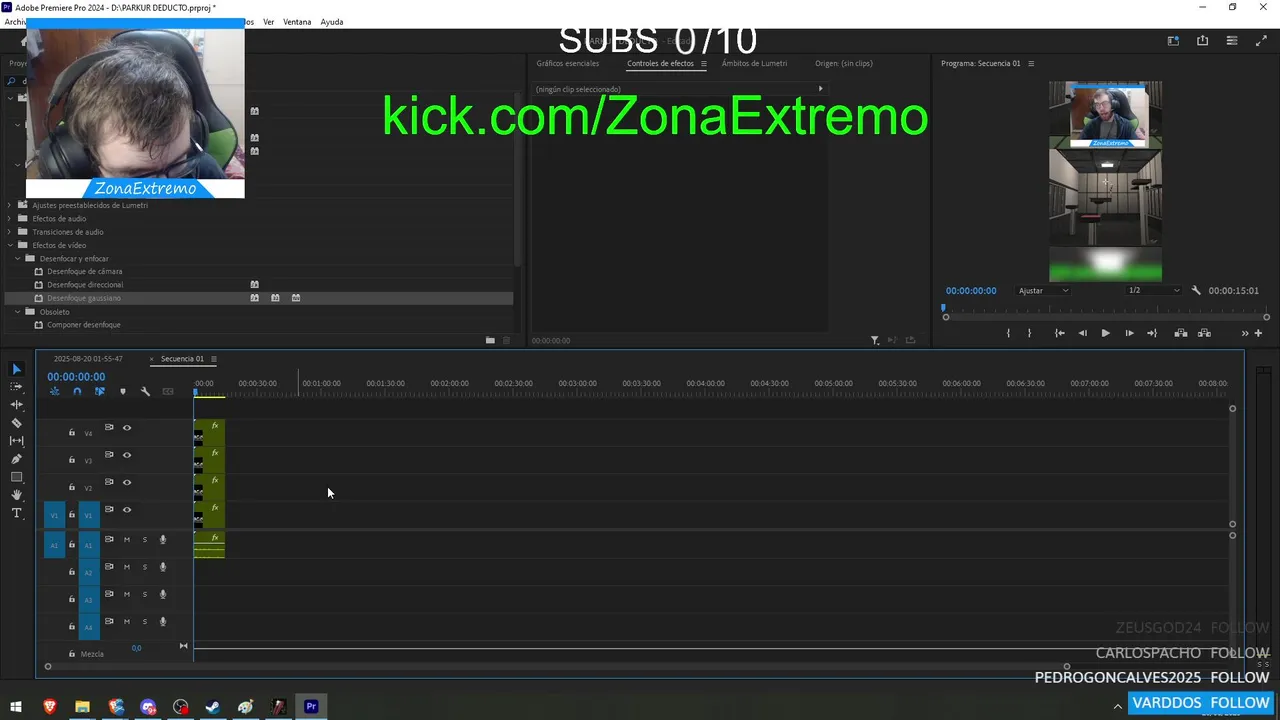The image size is (1280, 720).
Task: Click the captions track options icon
Action: [x=168, y=391]
